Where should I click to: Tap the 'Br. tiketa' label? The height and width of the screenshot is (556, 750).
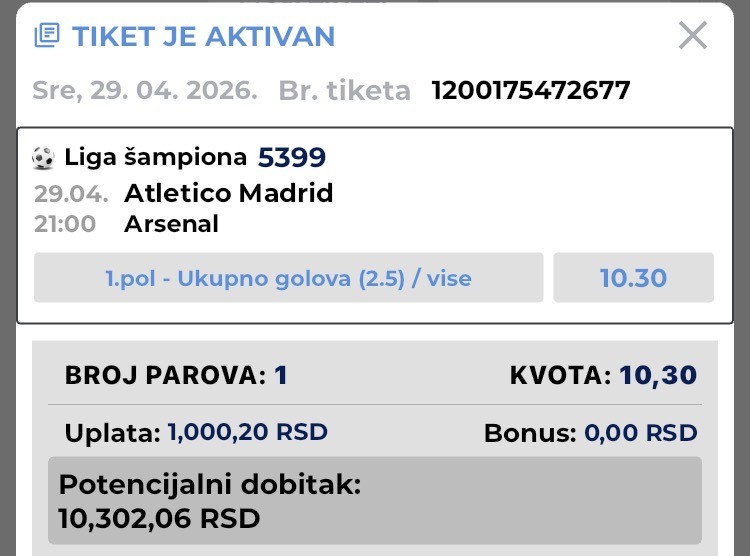coord(344,91)
